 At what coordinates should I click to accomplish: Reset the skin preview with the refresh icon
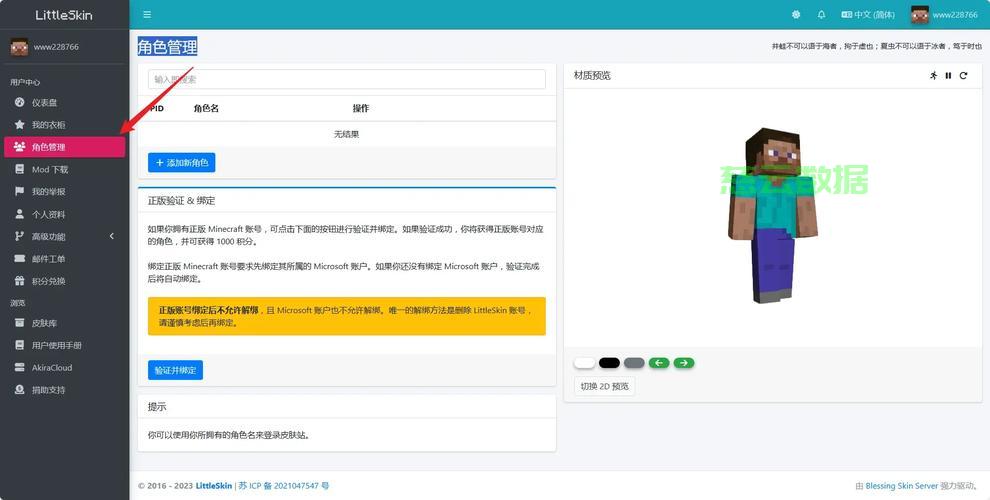pyautogui.click(x=963, y=76)
